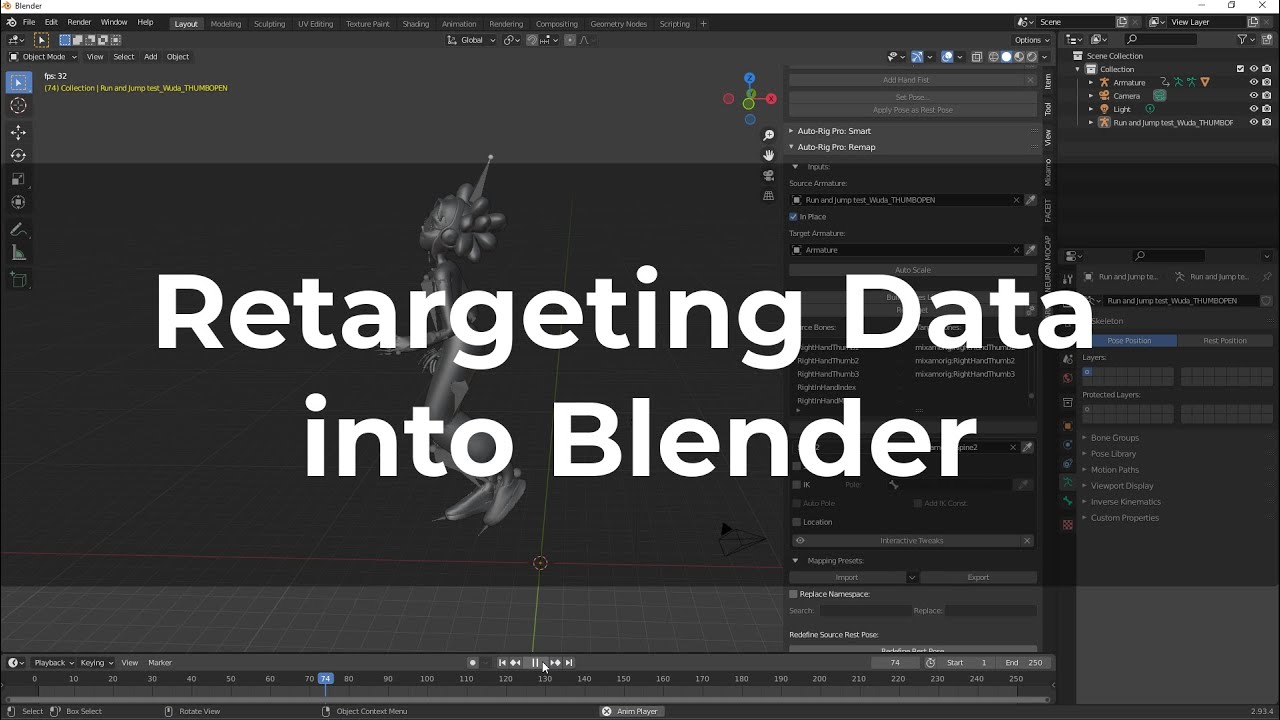Viewport: 1280px width, 720px height.
Task: Toggle X-ray viewport mode
Action: [x=977, y=57]
